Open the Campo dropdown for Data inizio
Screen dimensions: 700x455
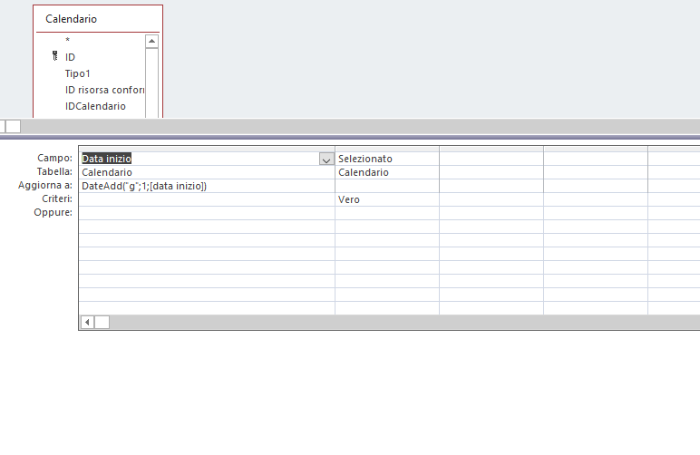[326, 159]
